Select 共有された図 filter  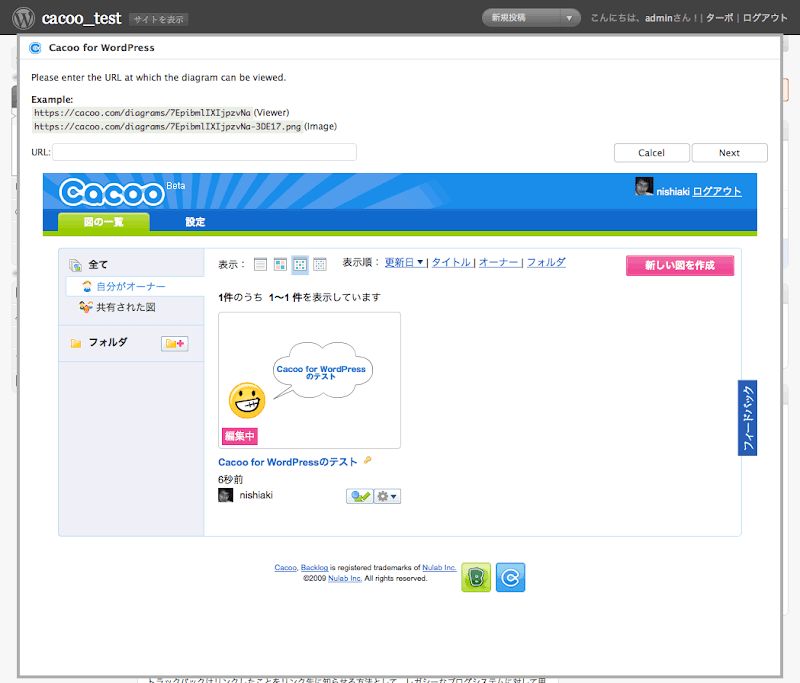pos(126,307)
